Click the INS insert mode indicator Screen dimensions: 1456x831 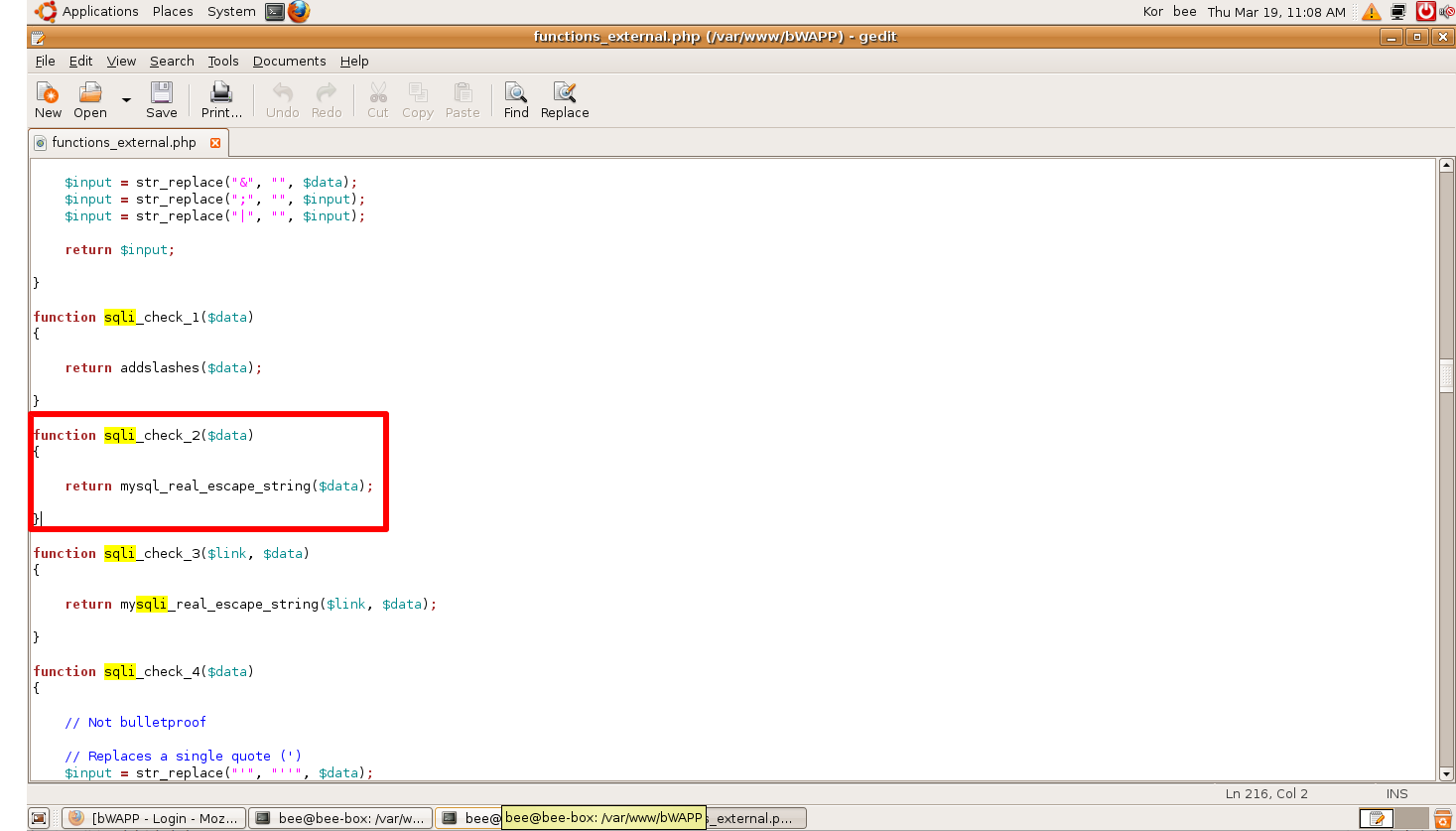click(x=1396, y=794)
